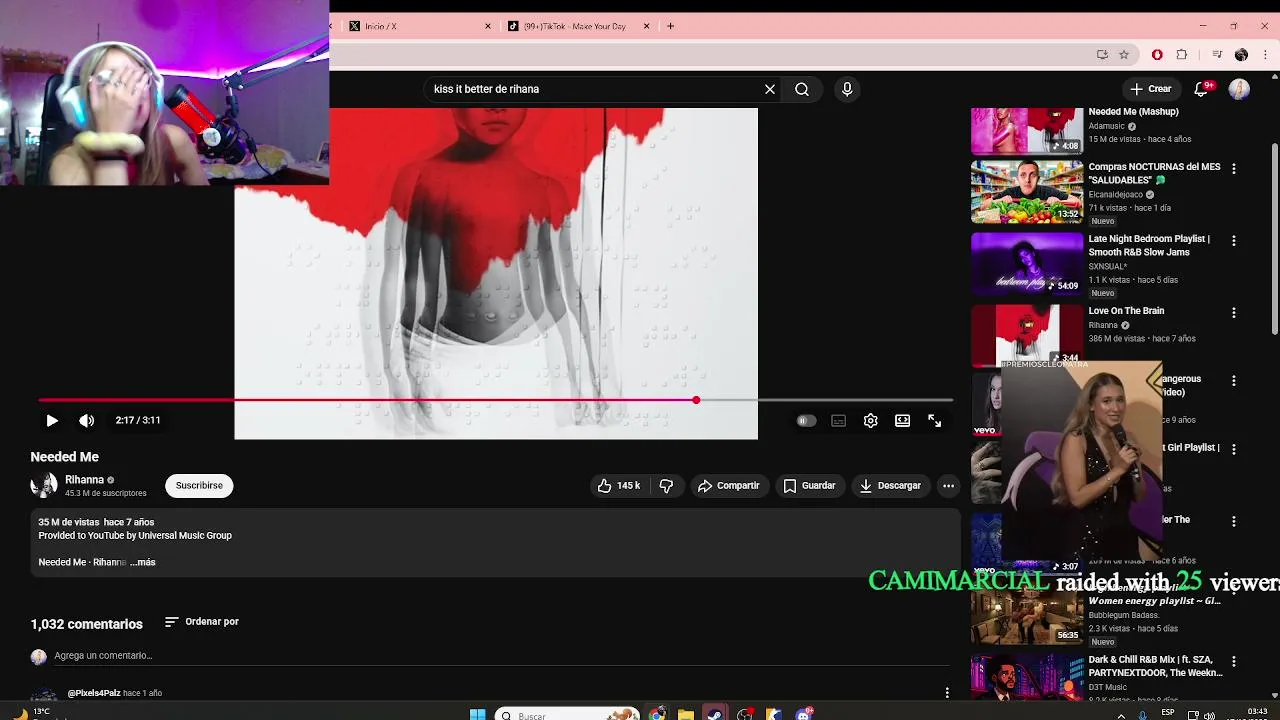Click the ESP language indicator
The height and width of the screenshot is (720, 1280).
coord(1168,713)
